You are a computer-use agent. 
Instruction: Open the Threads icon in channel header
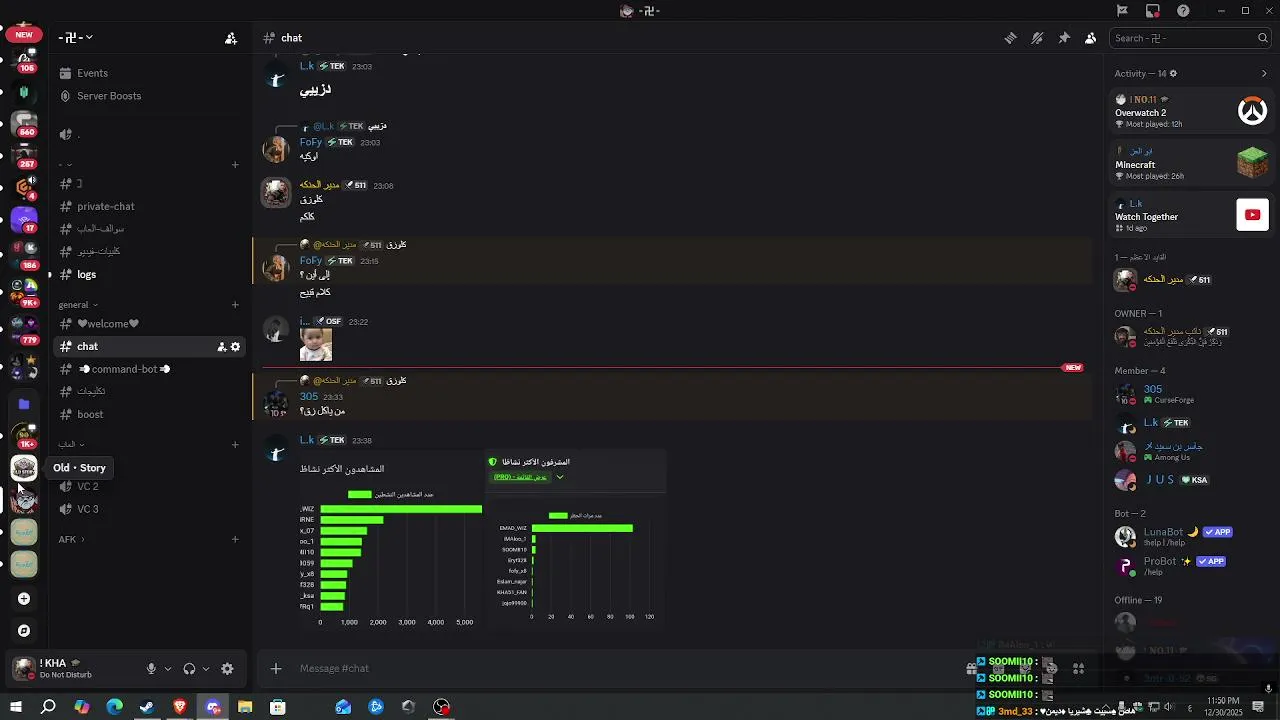(1011, 38)
